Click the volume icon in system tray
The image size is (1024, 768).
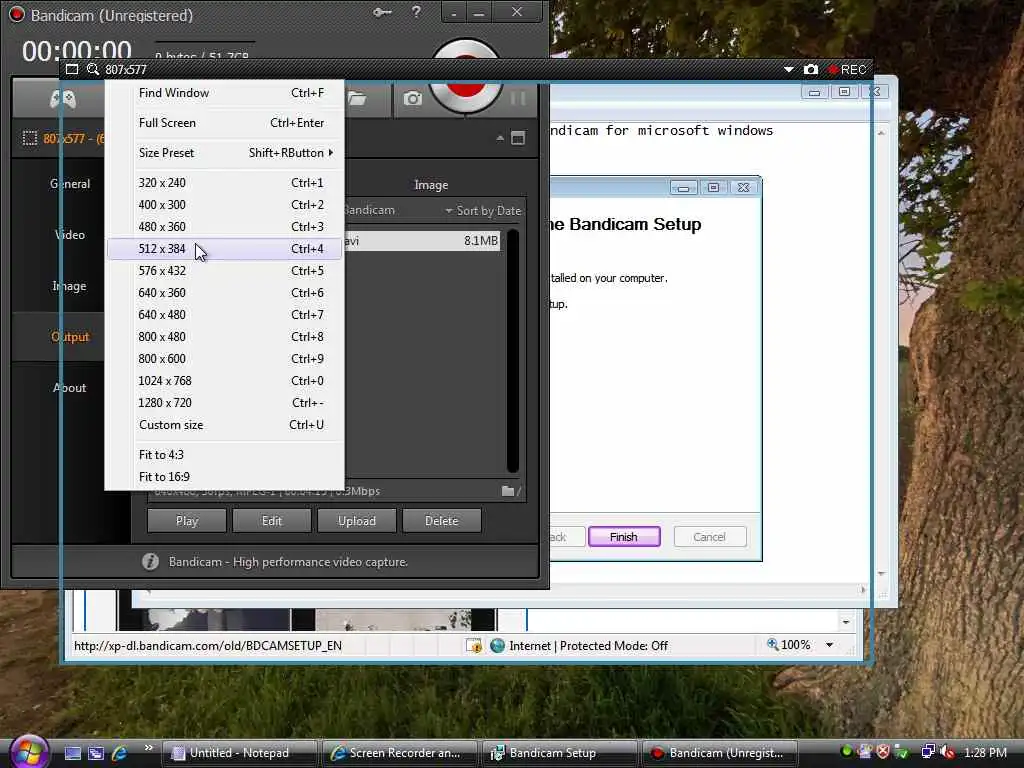[947, 752]
